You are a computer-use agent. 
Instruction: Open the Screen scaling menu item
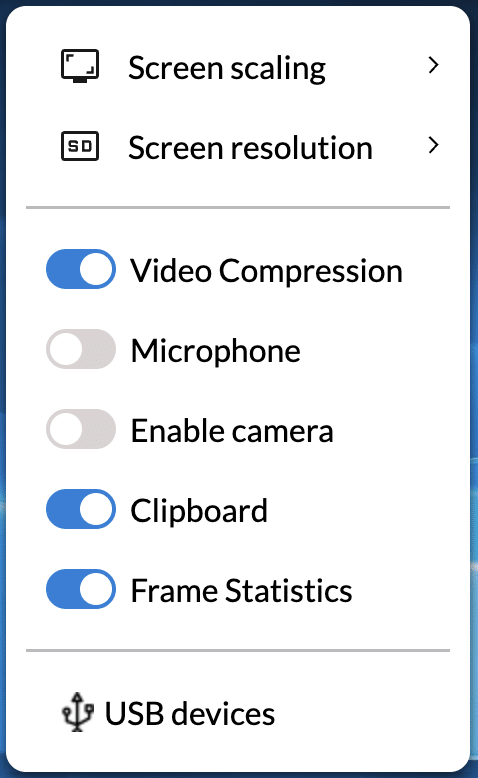click(238, 66)
